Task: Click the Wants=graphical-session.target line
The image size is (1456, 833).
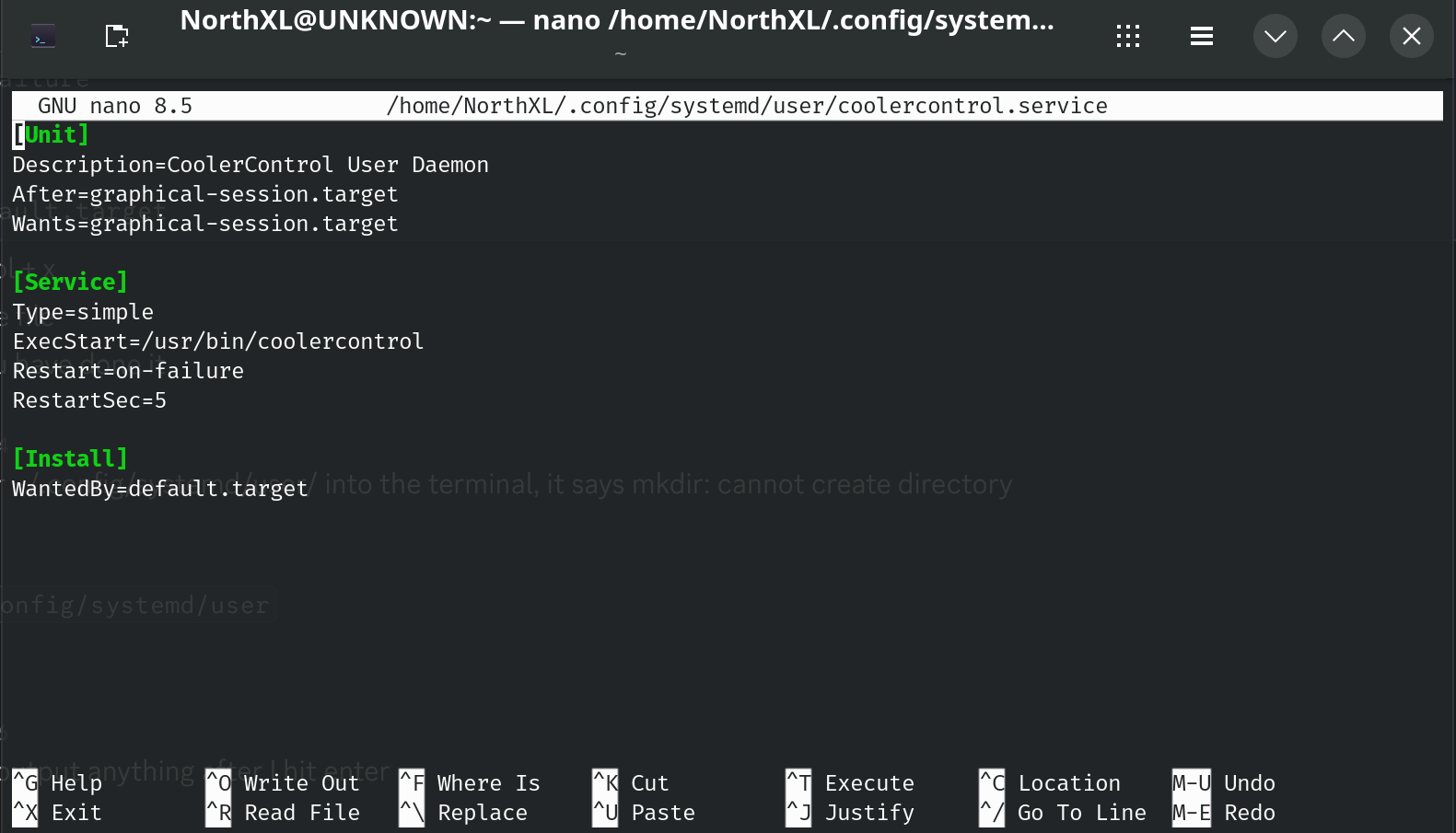Action: pos(205,224)
